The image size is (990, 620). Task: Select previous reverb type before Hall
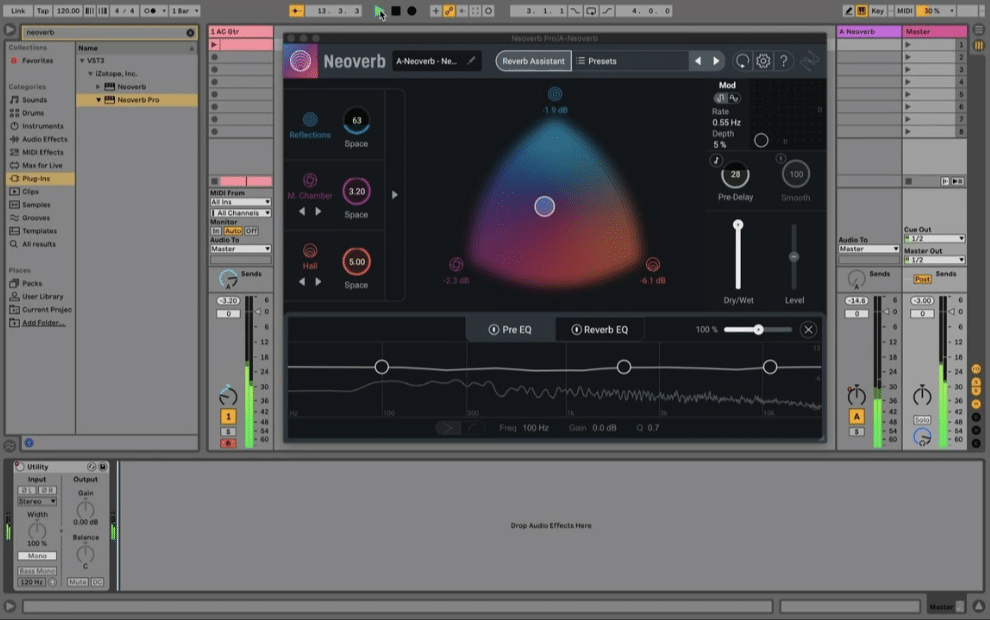(x=302, y=282)
